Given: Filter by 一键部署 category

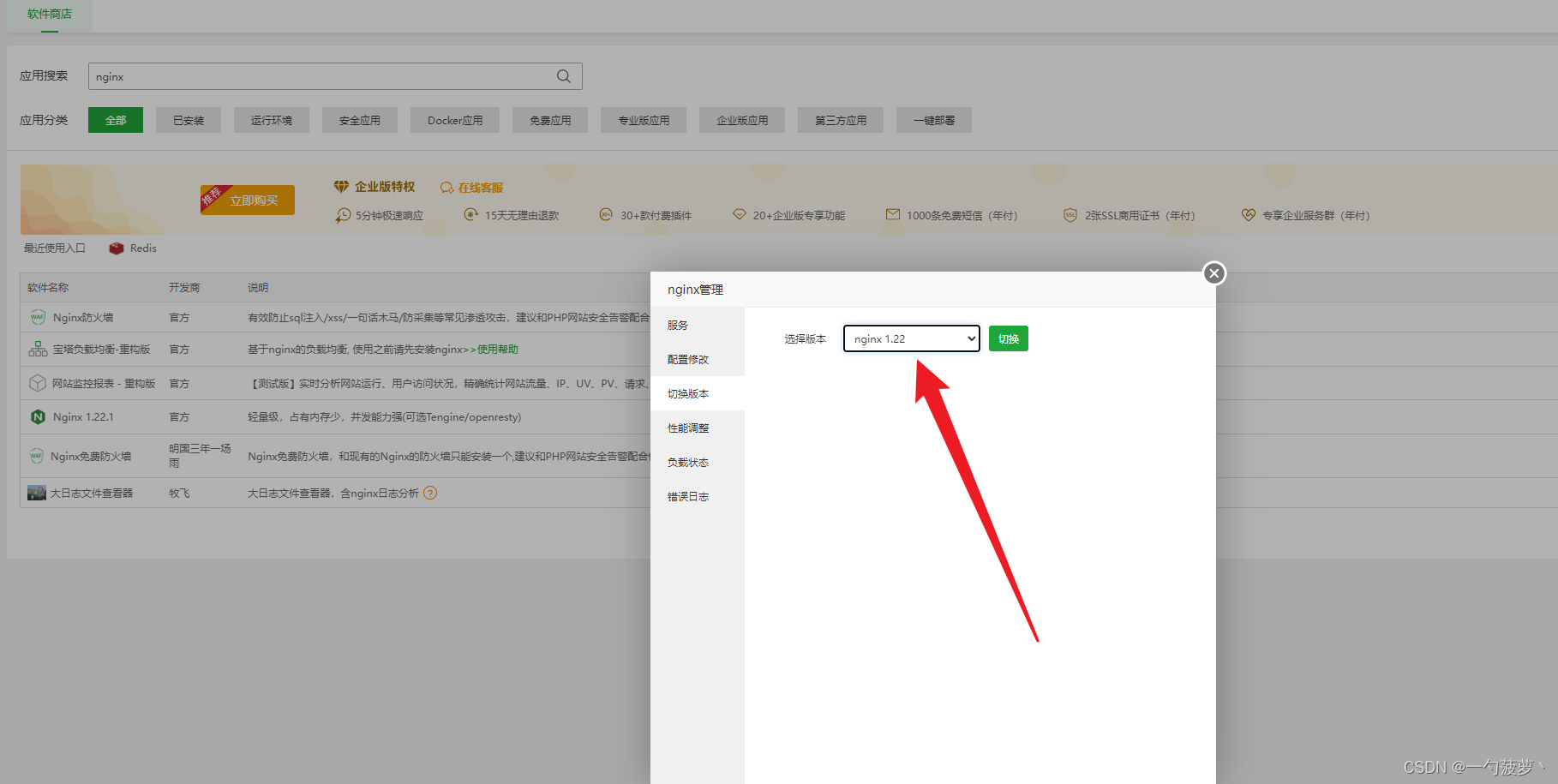Looking at the screenshot, I should click(x=934, y=120).
